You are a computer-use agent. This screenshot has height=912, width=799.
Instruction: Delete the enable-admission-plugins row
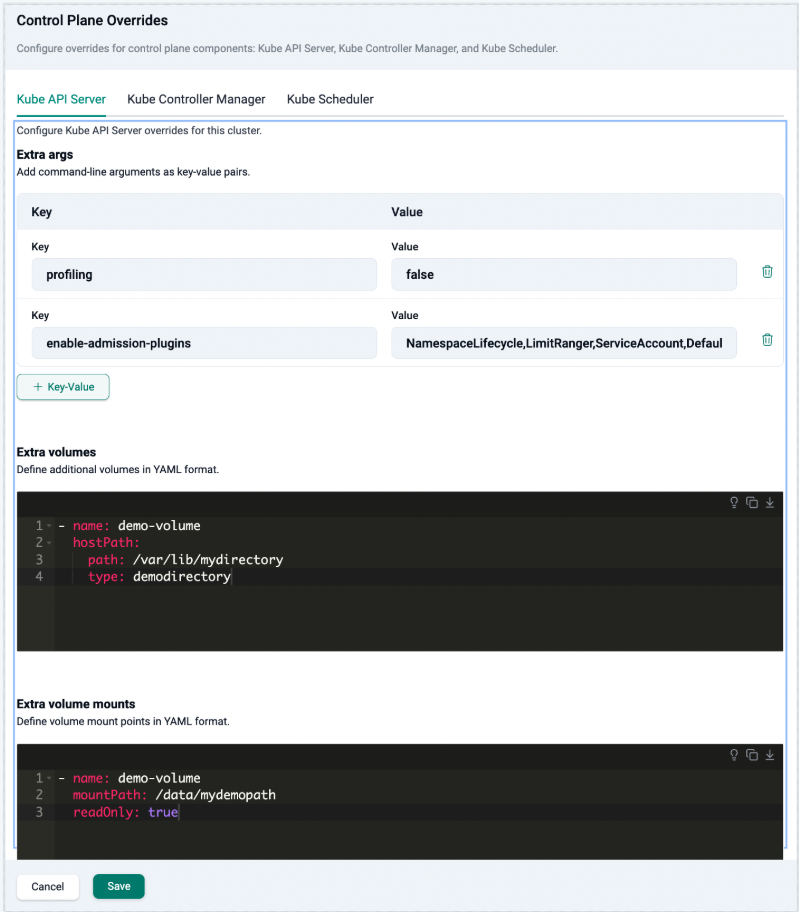[767, 340]
